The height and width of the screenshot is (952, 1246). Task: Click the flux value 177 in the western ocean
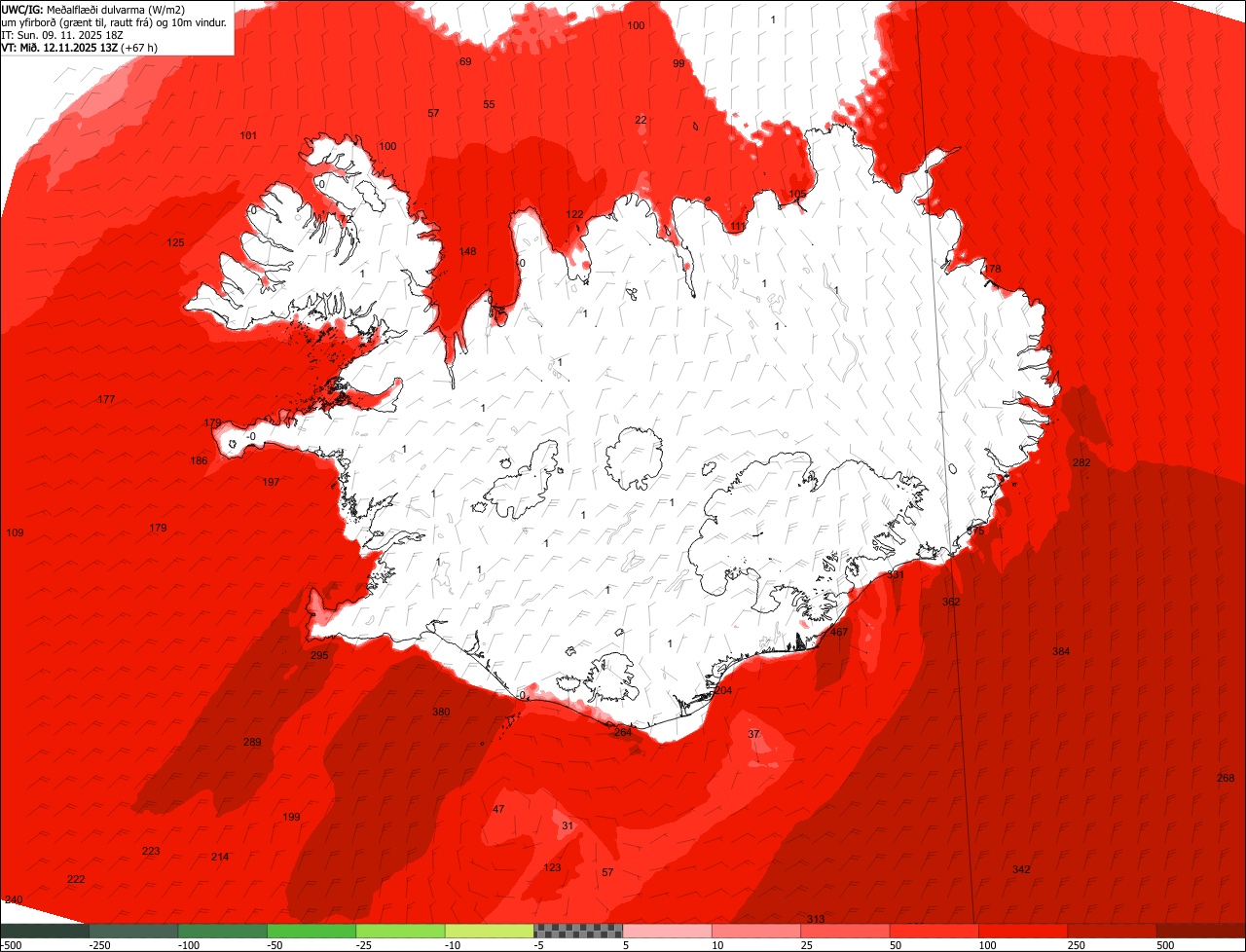106,399
